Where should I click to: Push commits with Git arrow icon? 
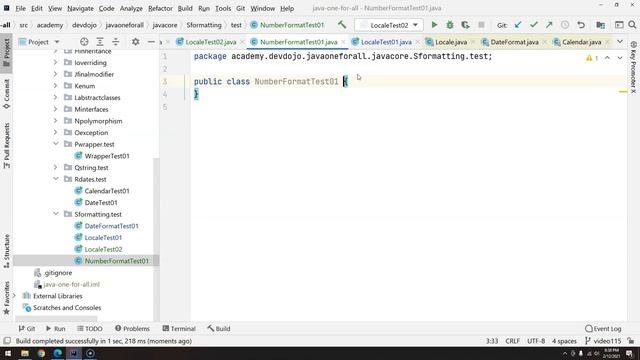pos(549,25)
